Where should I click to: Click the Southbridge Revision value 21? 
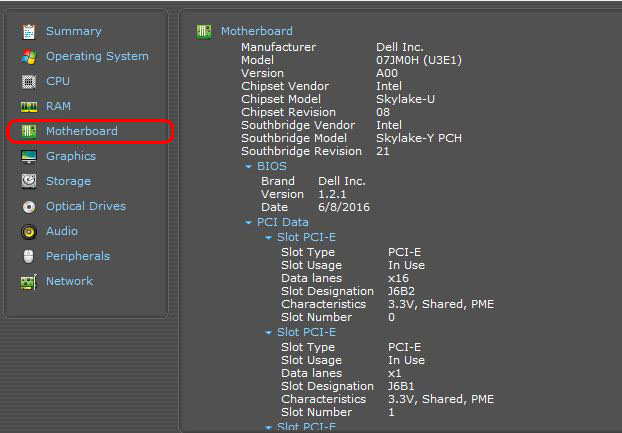(383, 151)
